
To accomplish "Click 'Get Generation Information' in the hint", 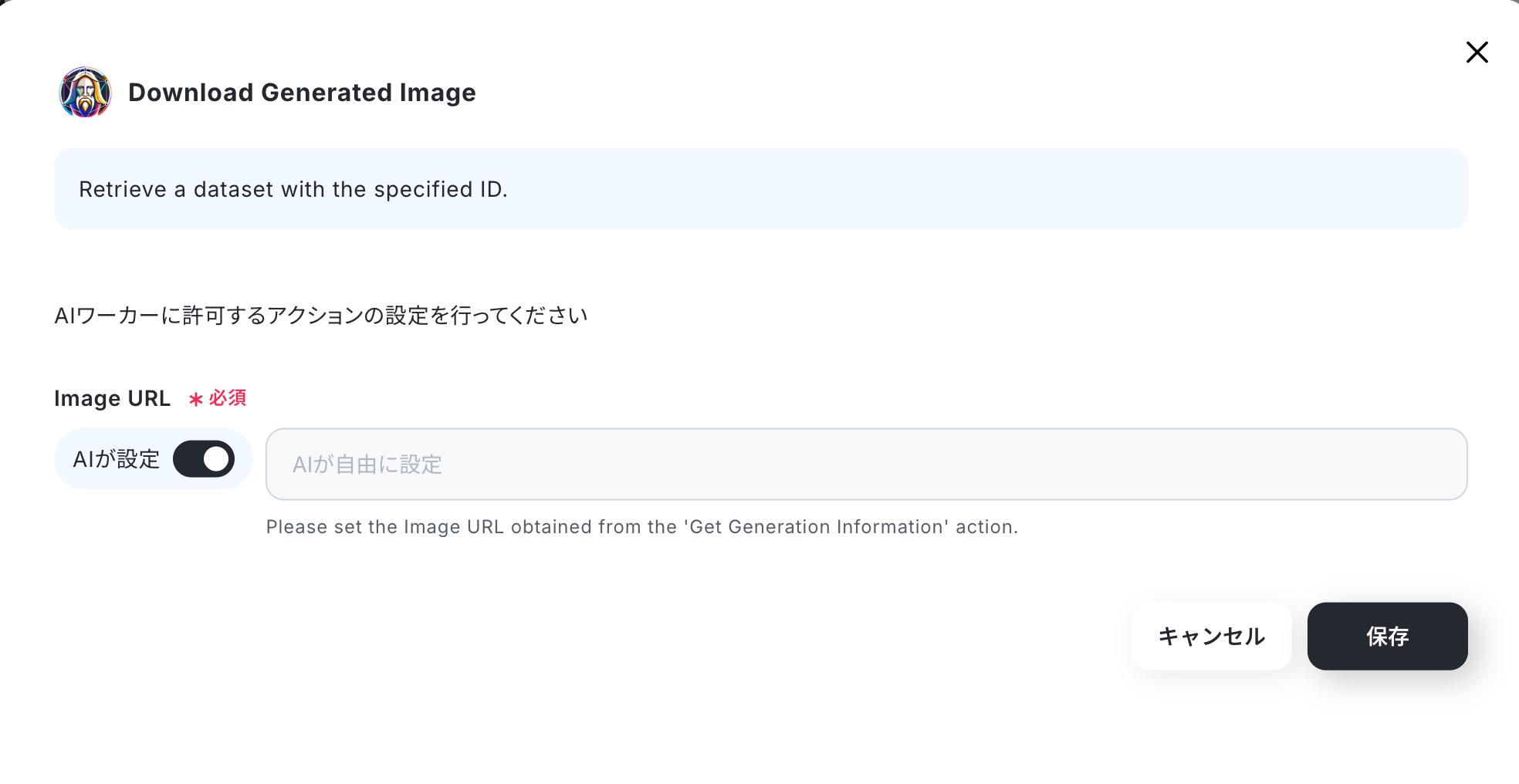I will tap(816, 527).
